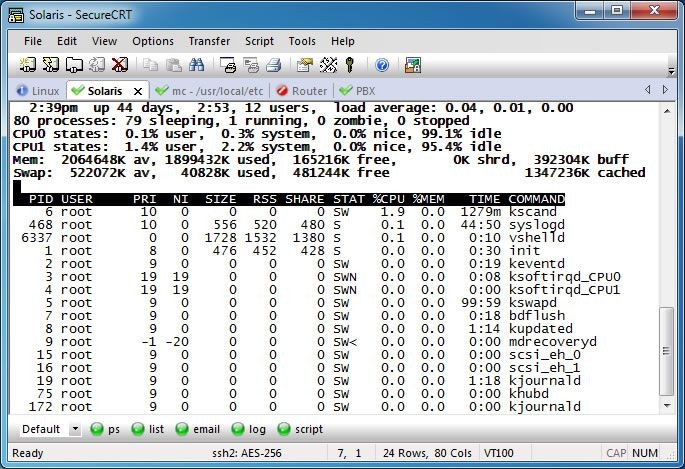
Task: Click the 'NUM' status bar indicator
Action: click(x=645, y=453)
